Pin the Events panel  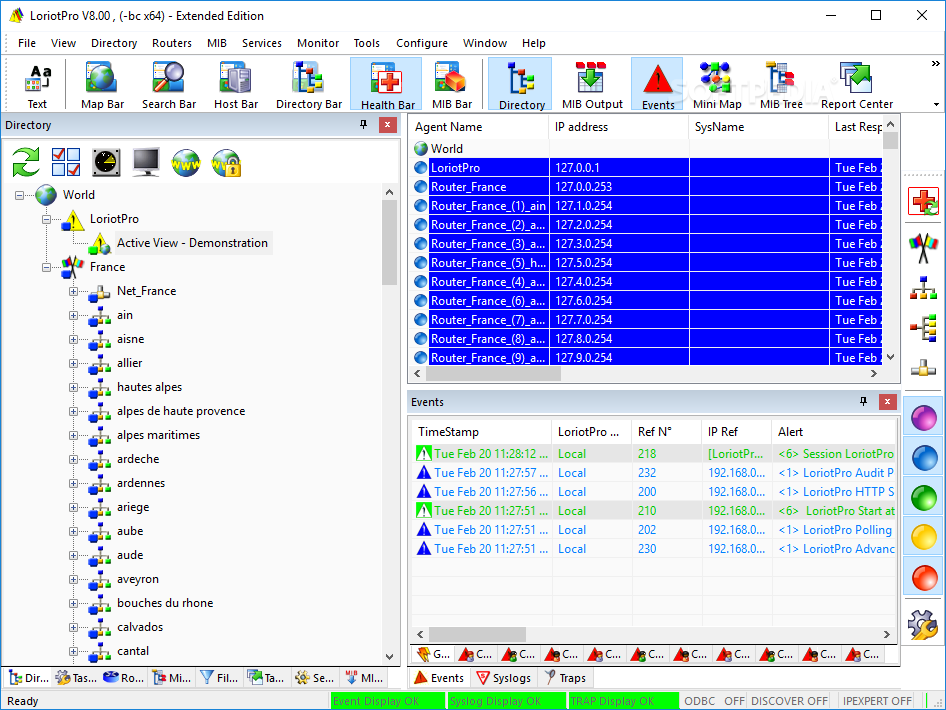(863, 401)
